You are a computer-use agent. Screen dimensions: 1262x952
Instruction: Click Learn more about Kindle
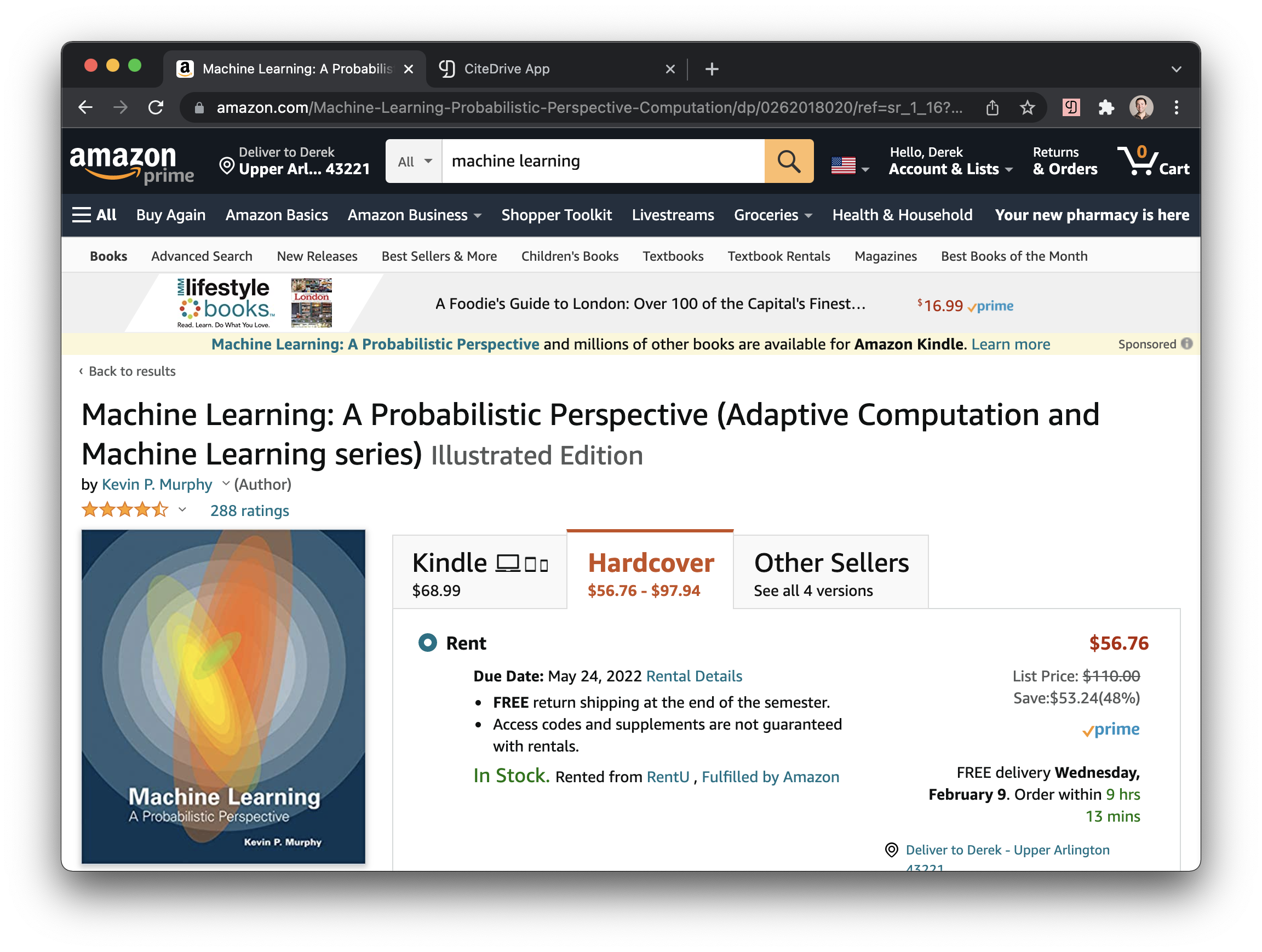coord(1011,345)
